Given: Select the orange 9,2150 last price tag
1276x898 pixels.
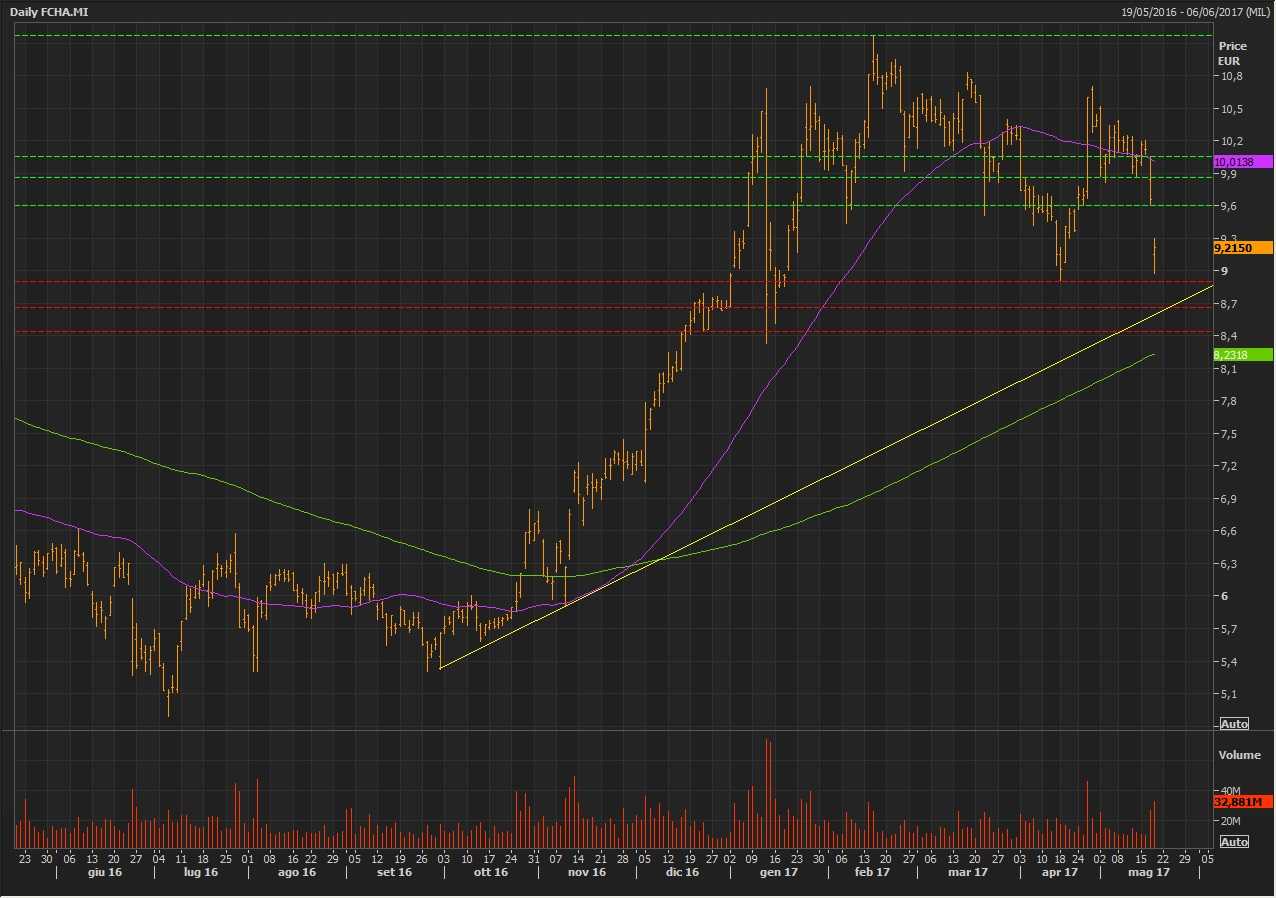Looking at the screenshot, I should (1241, 247).
